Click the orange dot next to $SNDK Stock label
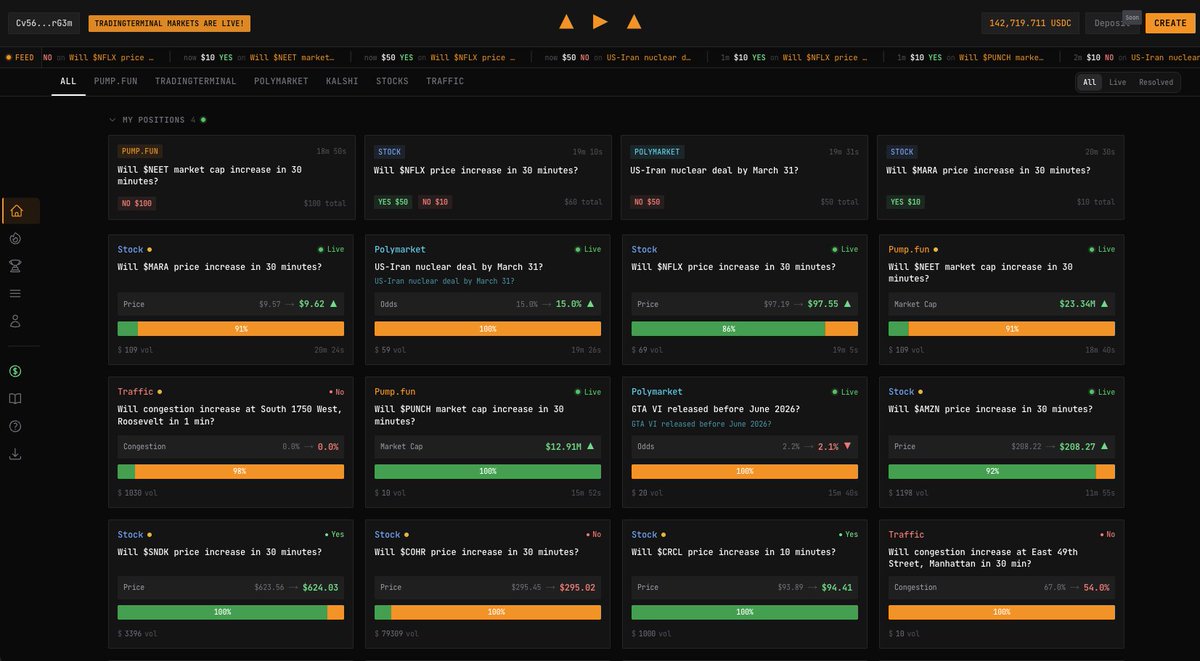This screenshot has width=1200, height=661. pyautogui.click(x=150, y=535)
